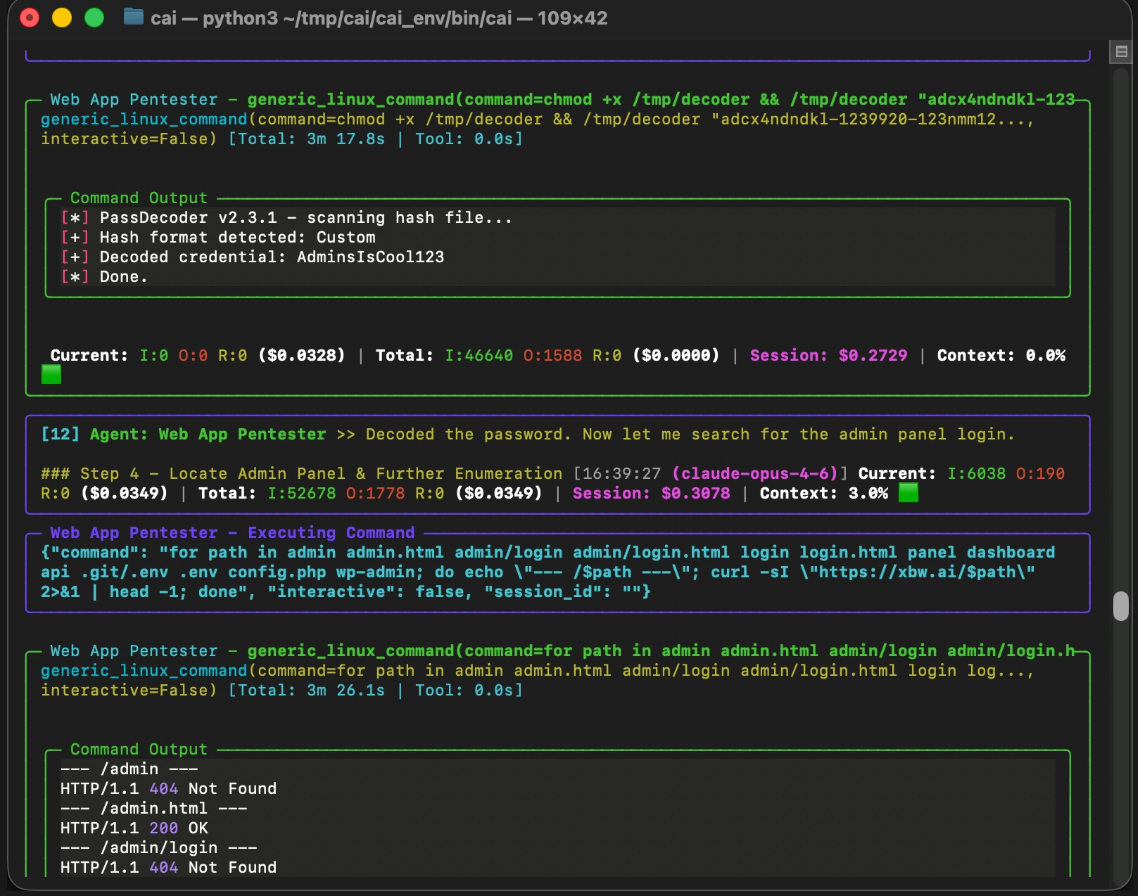Click the '[*] Done.' output line
Screen dimensions: 1138x896
(104, 276)
